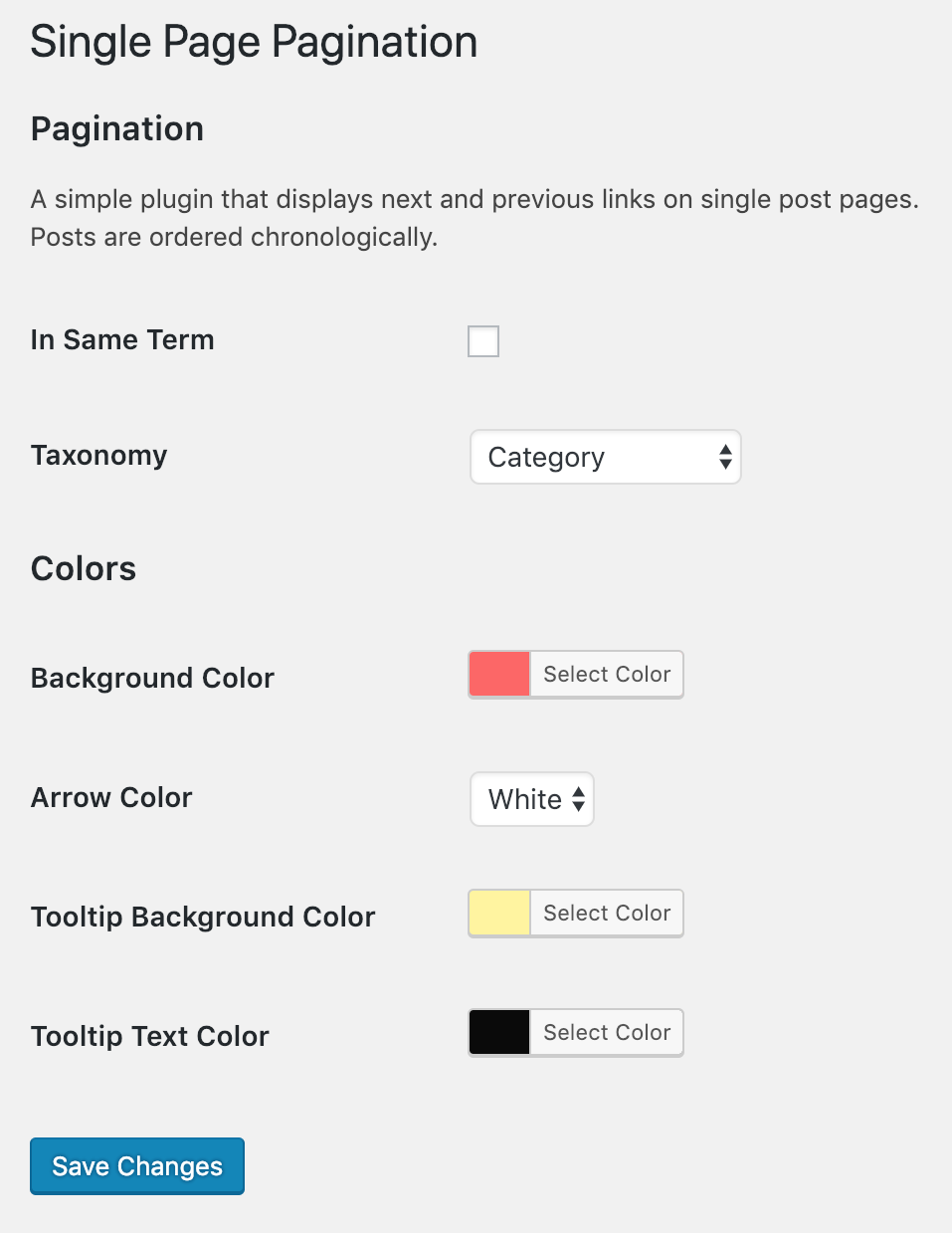
Task: Click the Single Page Pagination page title
Action: click(x=254, y=43)
